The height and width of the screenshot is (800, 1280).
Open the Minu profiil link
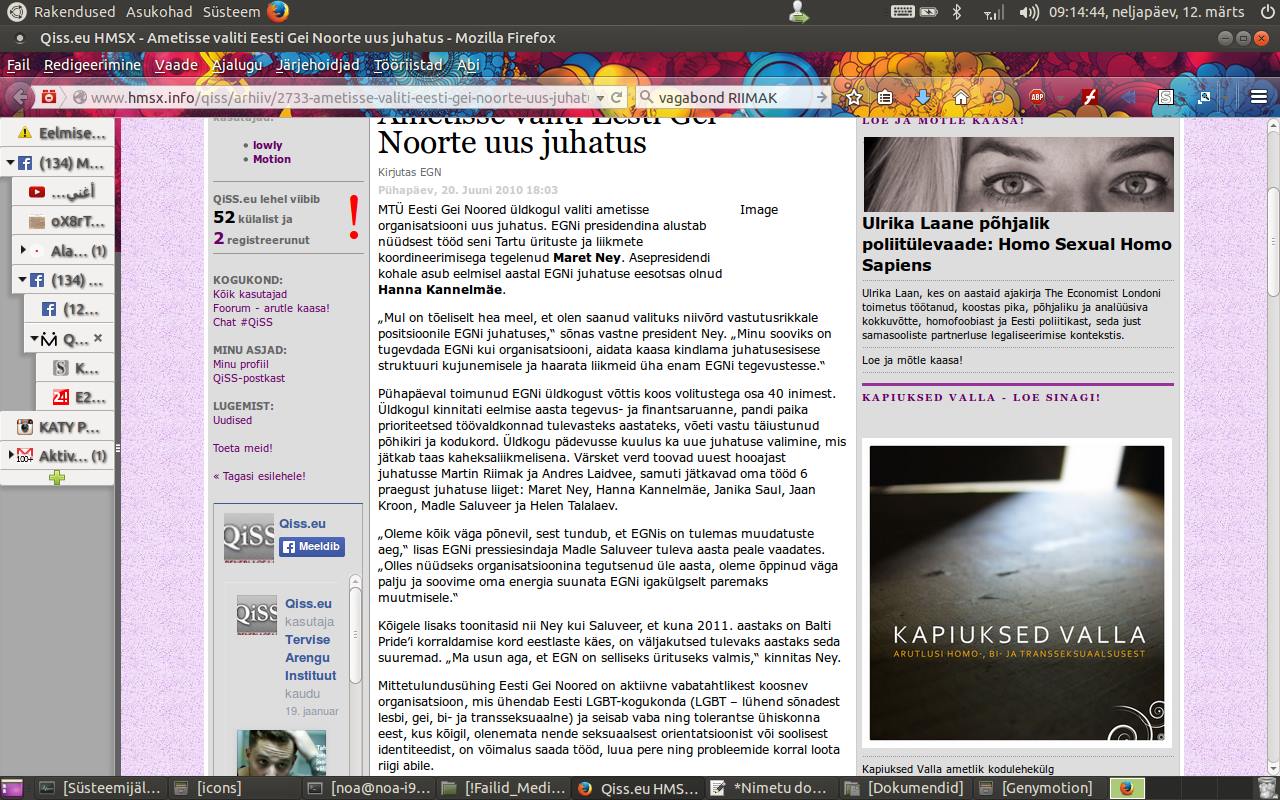click(x=241, y=364)
